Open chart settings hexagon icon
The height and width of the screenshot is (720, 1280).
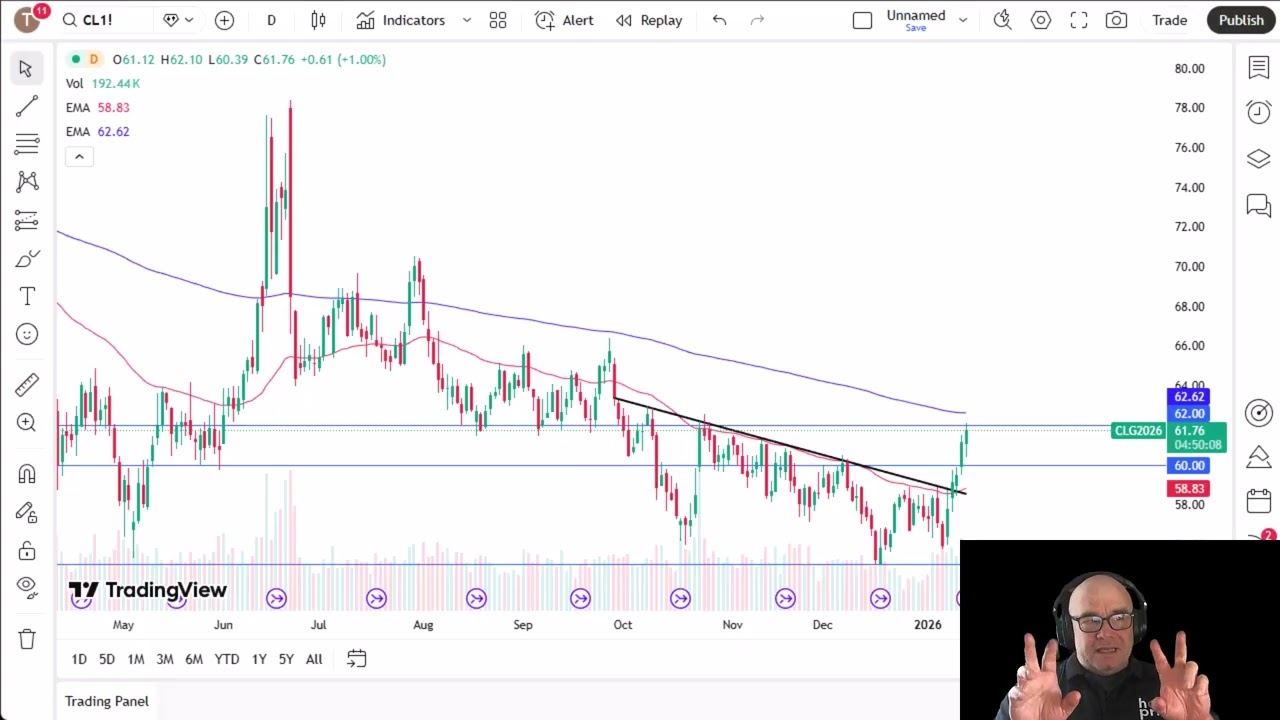coord(1040,20)
